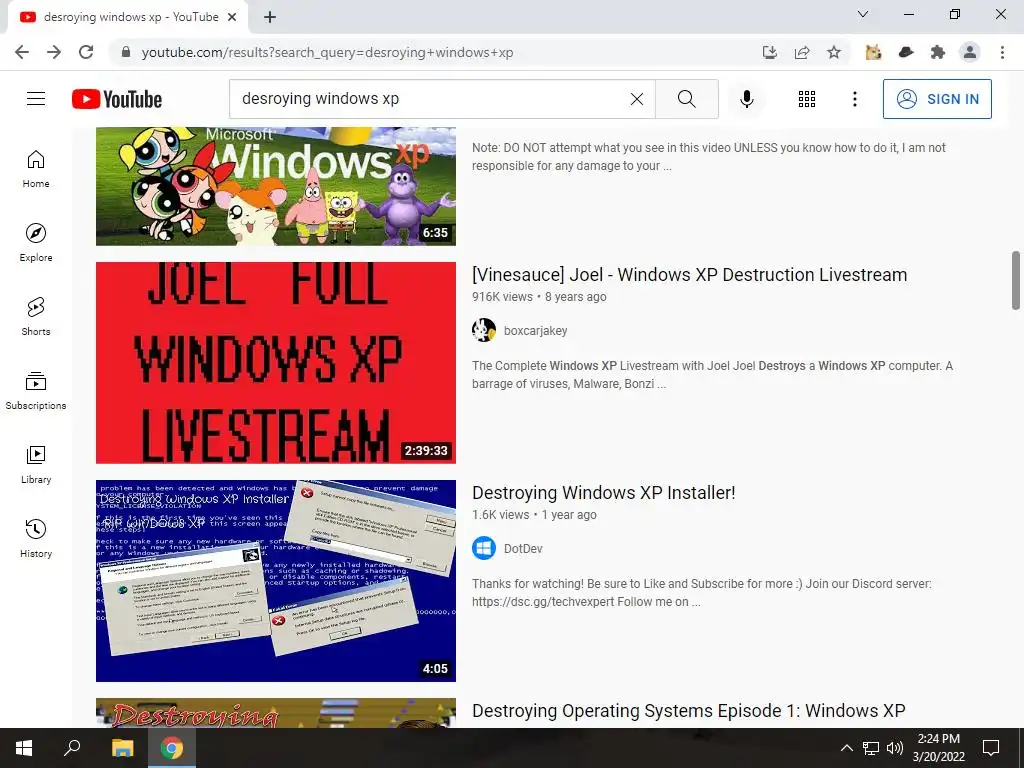Open the Joel Full Windows XP Livestream thumbnail
Viewport: 1024px width, 768px height.
(276, 362)
